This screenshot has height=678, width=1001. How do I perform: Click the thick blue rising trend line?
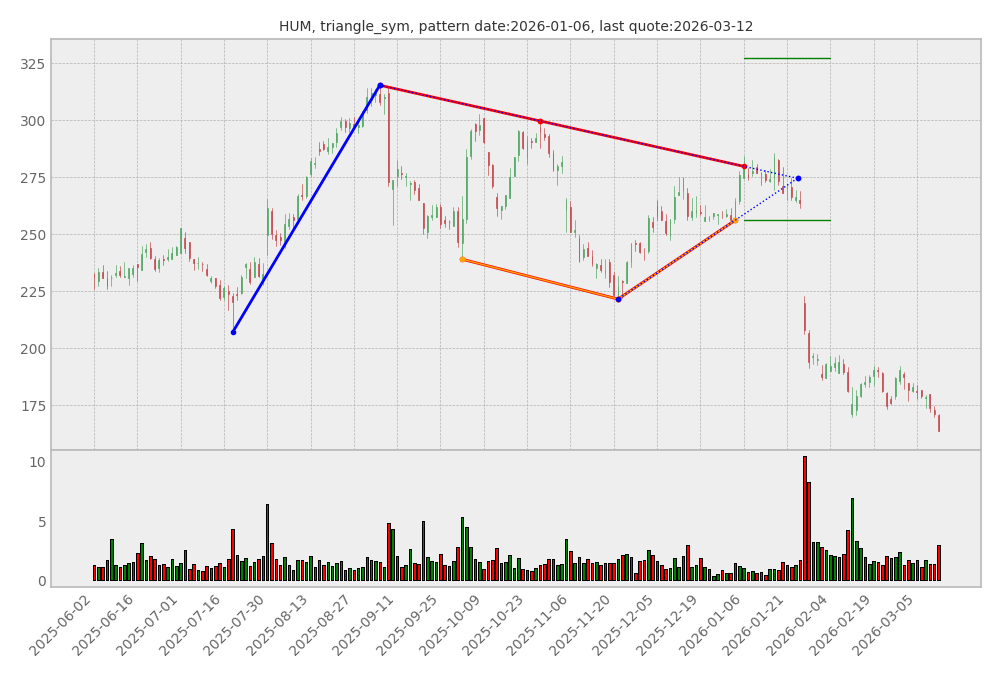(x=306, y=209)
